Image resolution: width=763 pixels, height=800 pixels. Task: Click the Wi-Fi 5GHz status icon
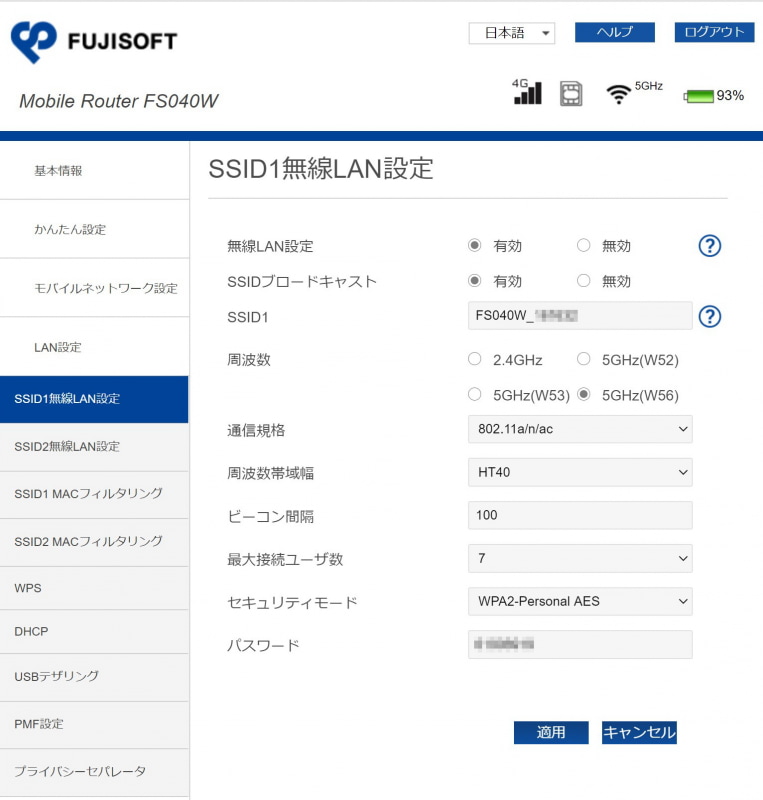(633, 92)
